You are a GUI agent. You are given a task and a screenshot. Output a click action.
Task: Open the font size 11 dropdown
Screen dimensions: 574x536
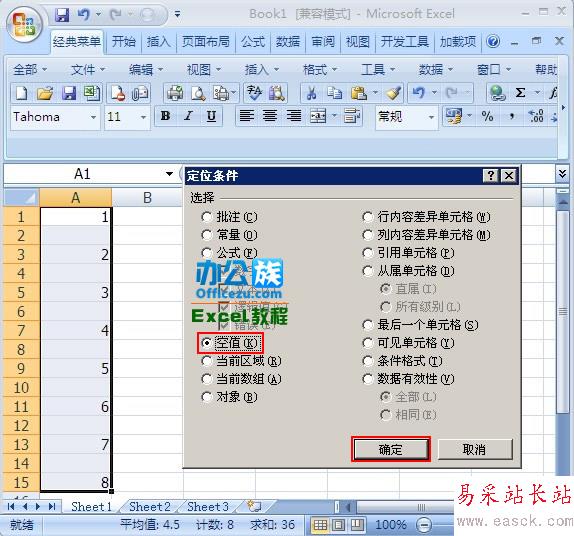coord(143,117)
